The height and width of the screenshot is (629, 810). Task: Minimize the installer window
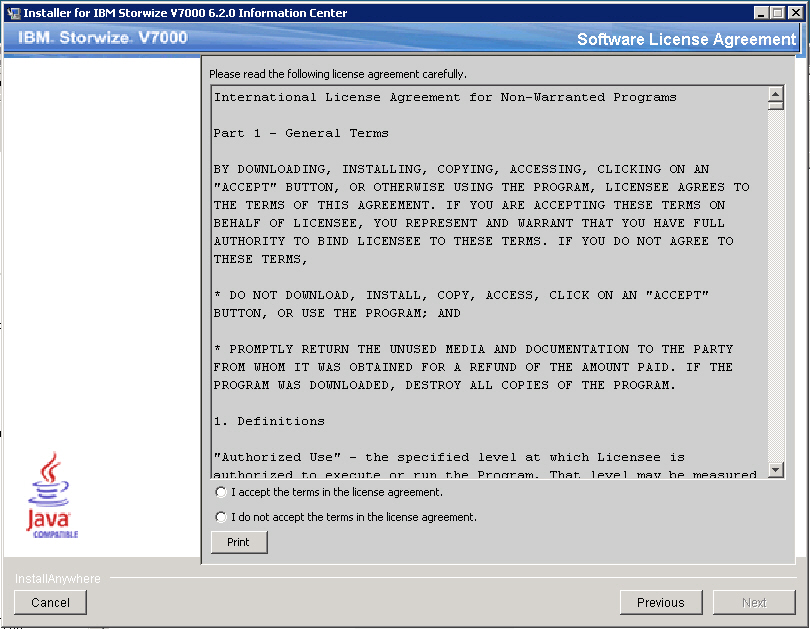point(761,13)
